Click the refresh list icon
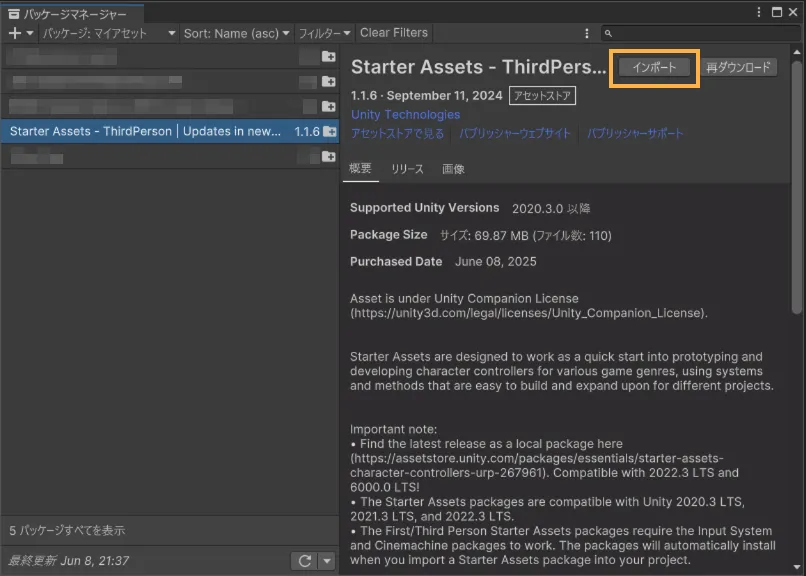806x576 pixels. click(x=304, y=561)
